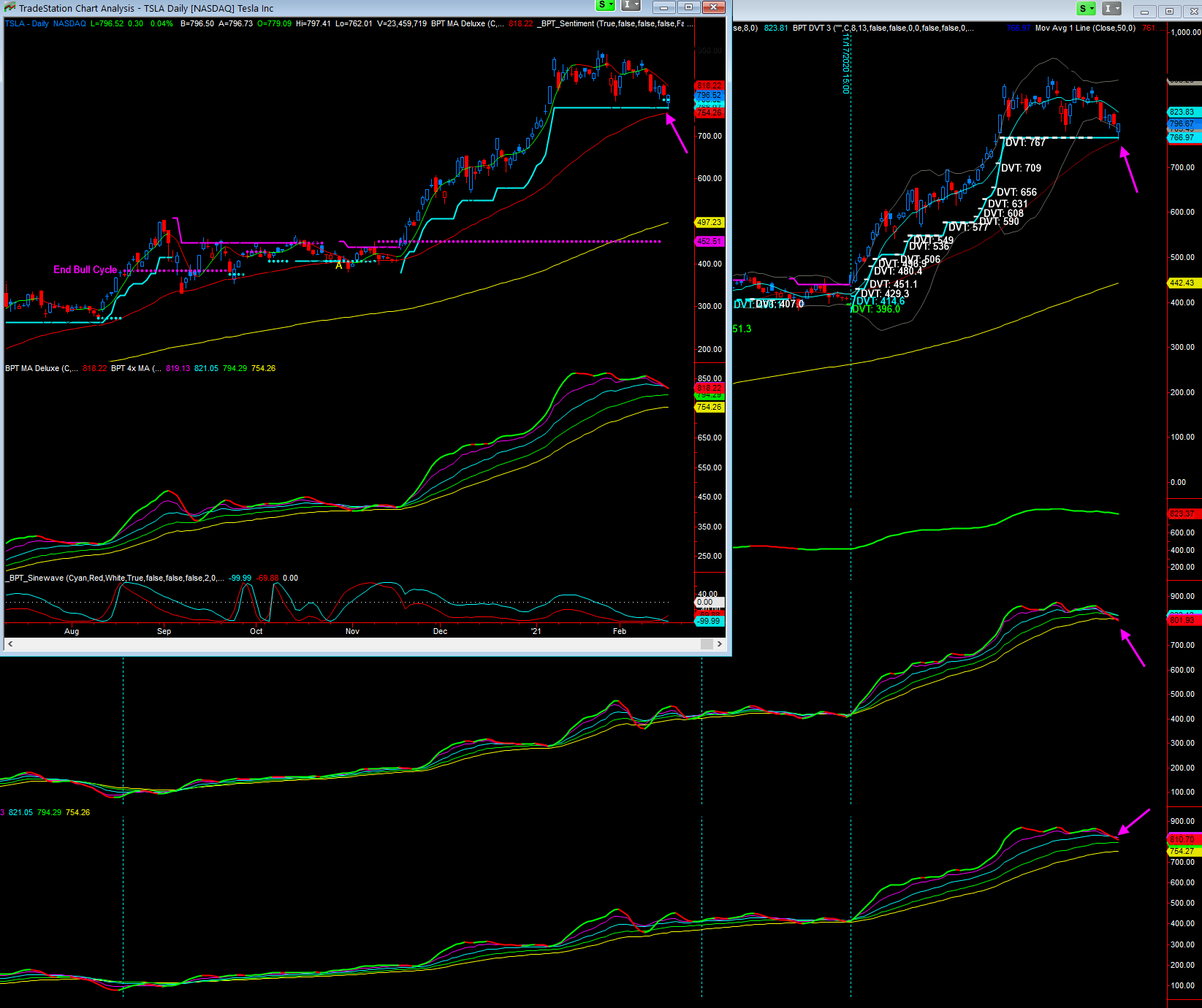
Task: Click the -99.99 cyan sinewave value tag
Action: pyautogui.click(x=709, y=621)
